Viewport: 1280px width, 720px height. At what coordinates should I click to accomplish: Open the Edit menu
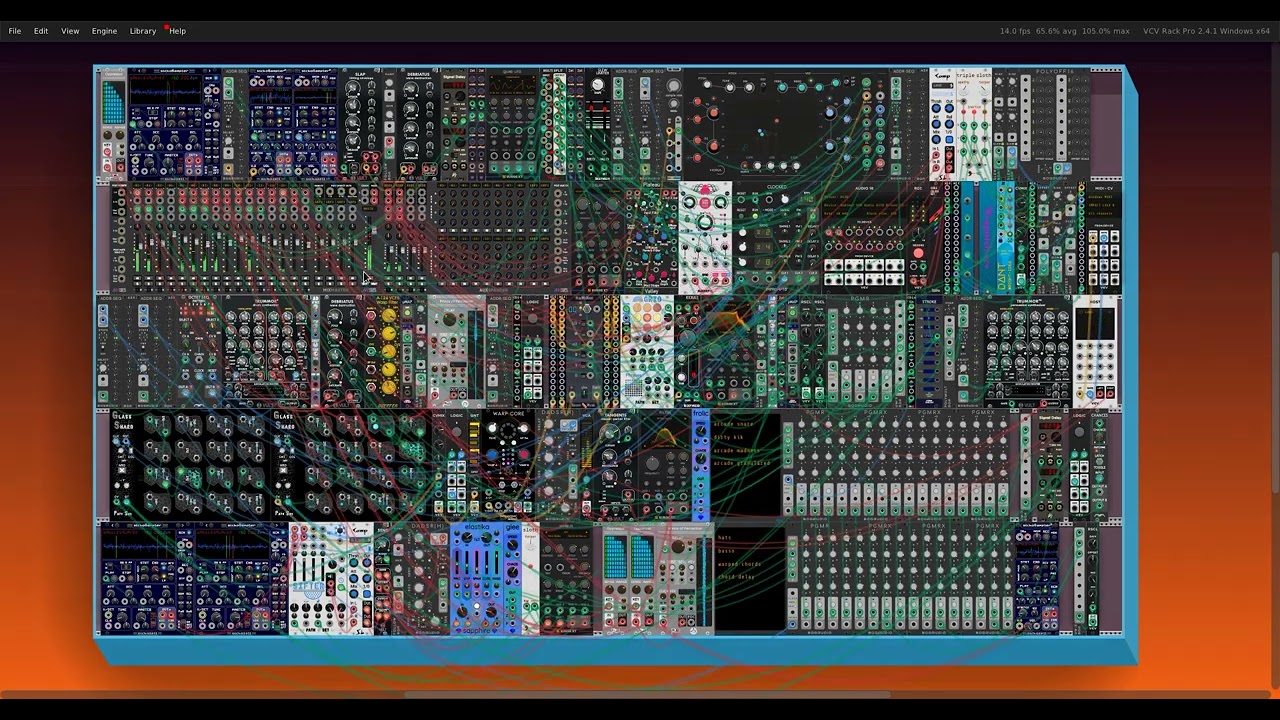pyautogui.click(x=41, y=31)
